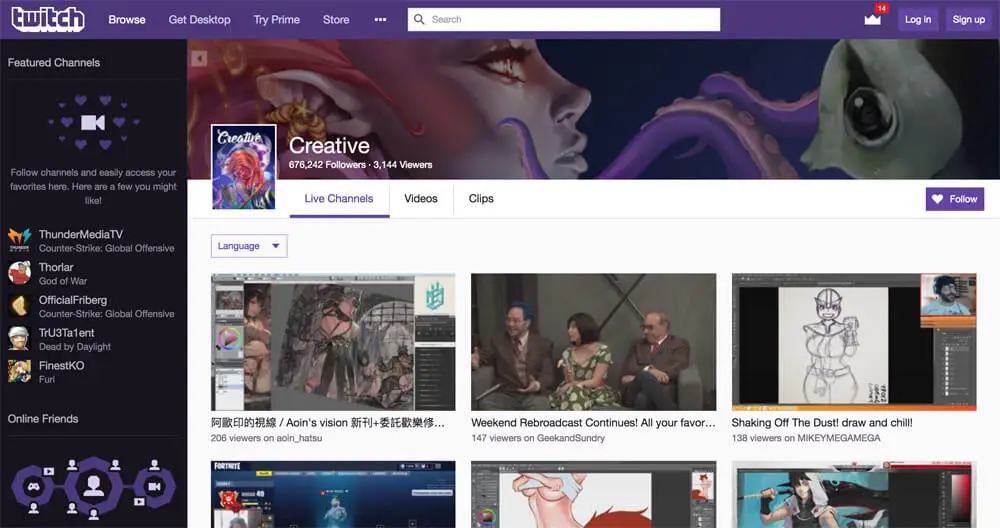Click the 676,242 Followers text

327,165
